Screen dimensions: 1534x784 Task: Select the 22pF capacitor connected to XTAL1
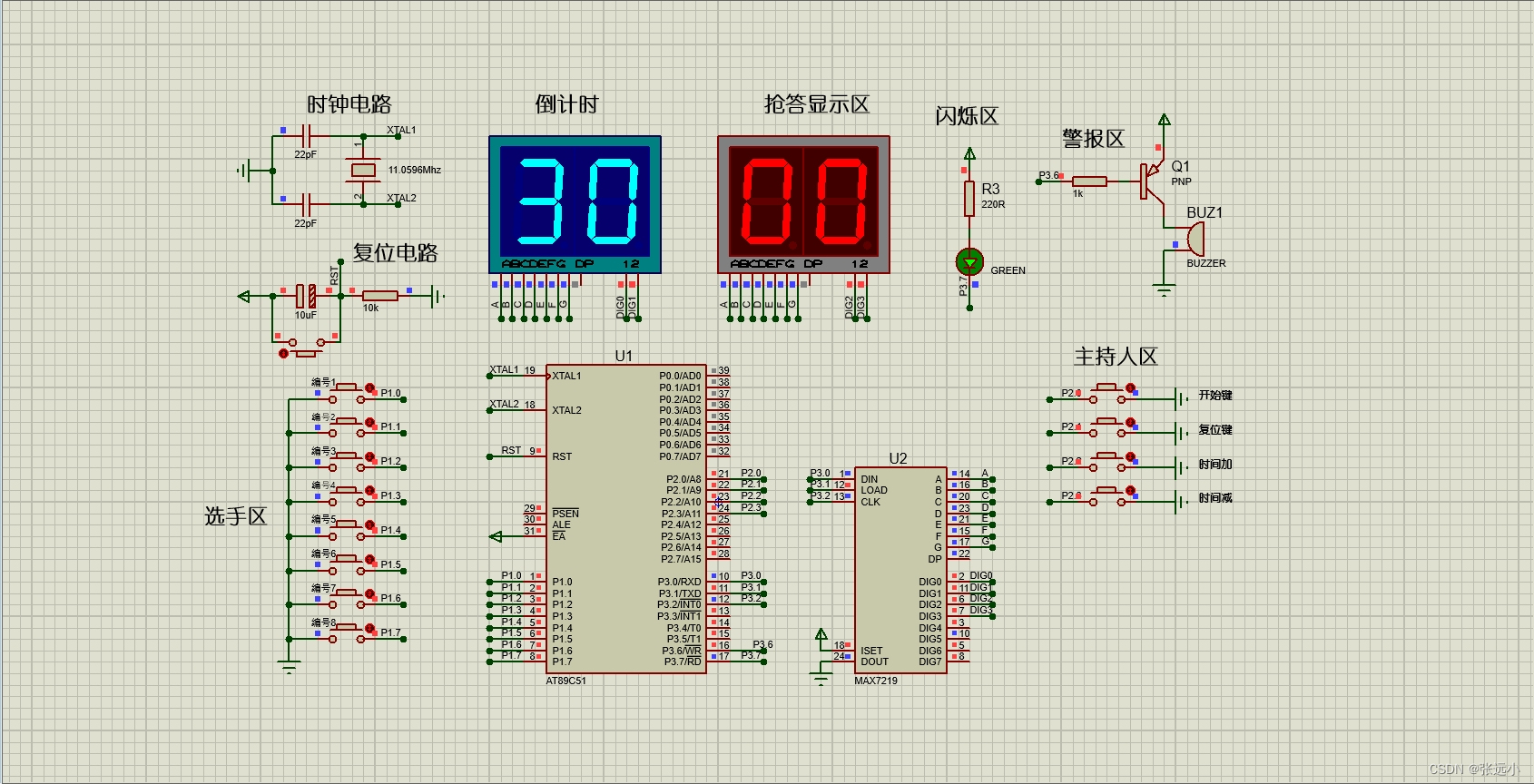coord(307,136)
